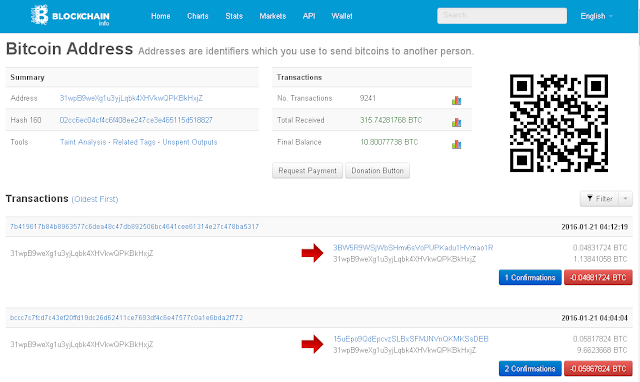
Task: Open the Hash 160 value link
Action: point(136,120)
